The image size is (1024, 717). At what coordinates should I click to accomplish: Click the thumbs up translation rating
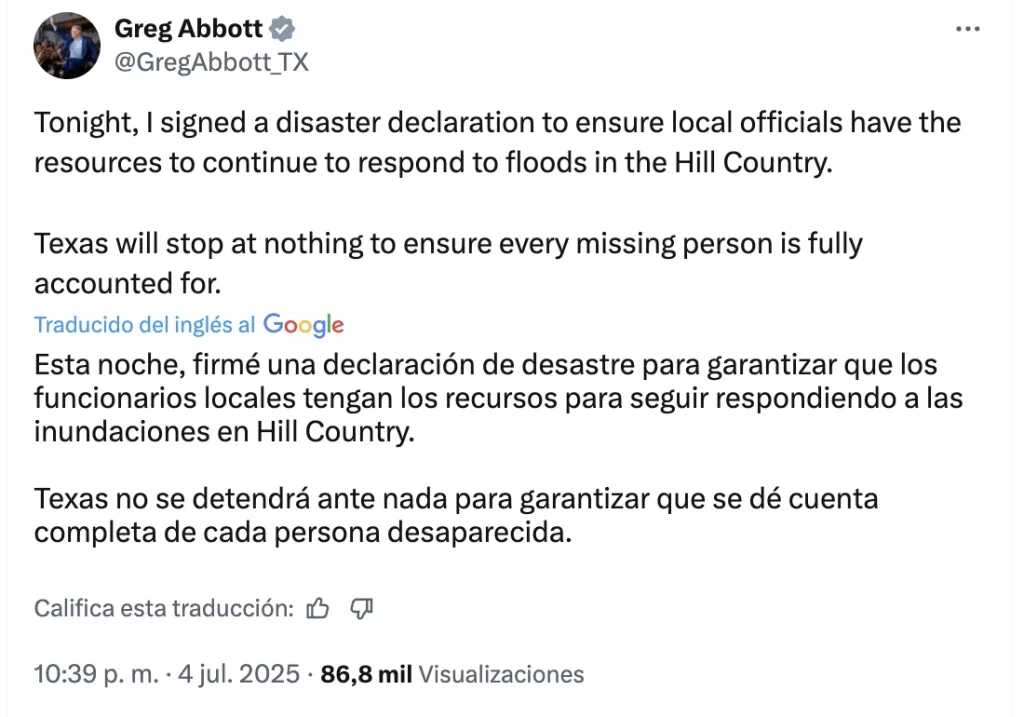318,608
